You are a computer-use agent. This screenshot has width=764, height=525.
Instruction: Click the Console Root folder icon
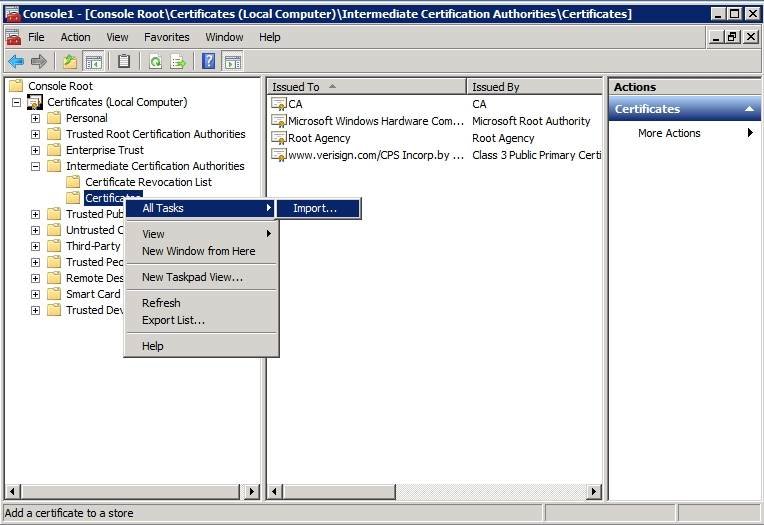(16, 86)
